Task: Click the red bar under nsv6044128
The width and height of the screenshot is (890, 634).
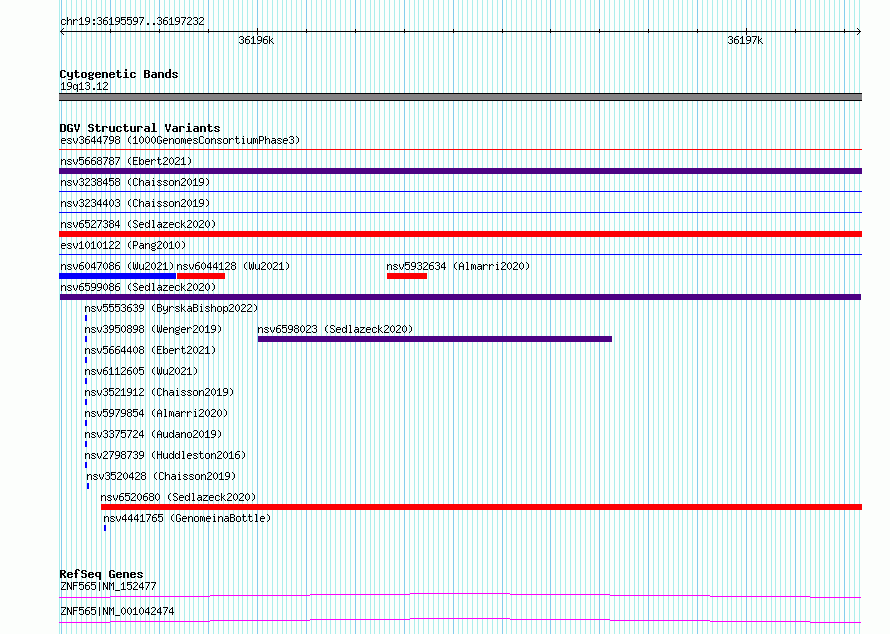Action: 201,276
